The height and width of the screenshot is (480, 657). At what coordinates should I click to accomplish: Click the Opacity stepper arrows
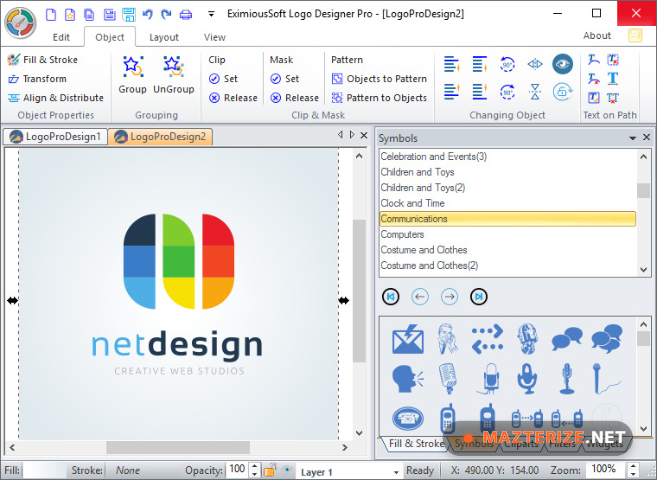pos(254,470)
